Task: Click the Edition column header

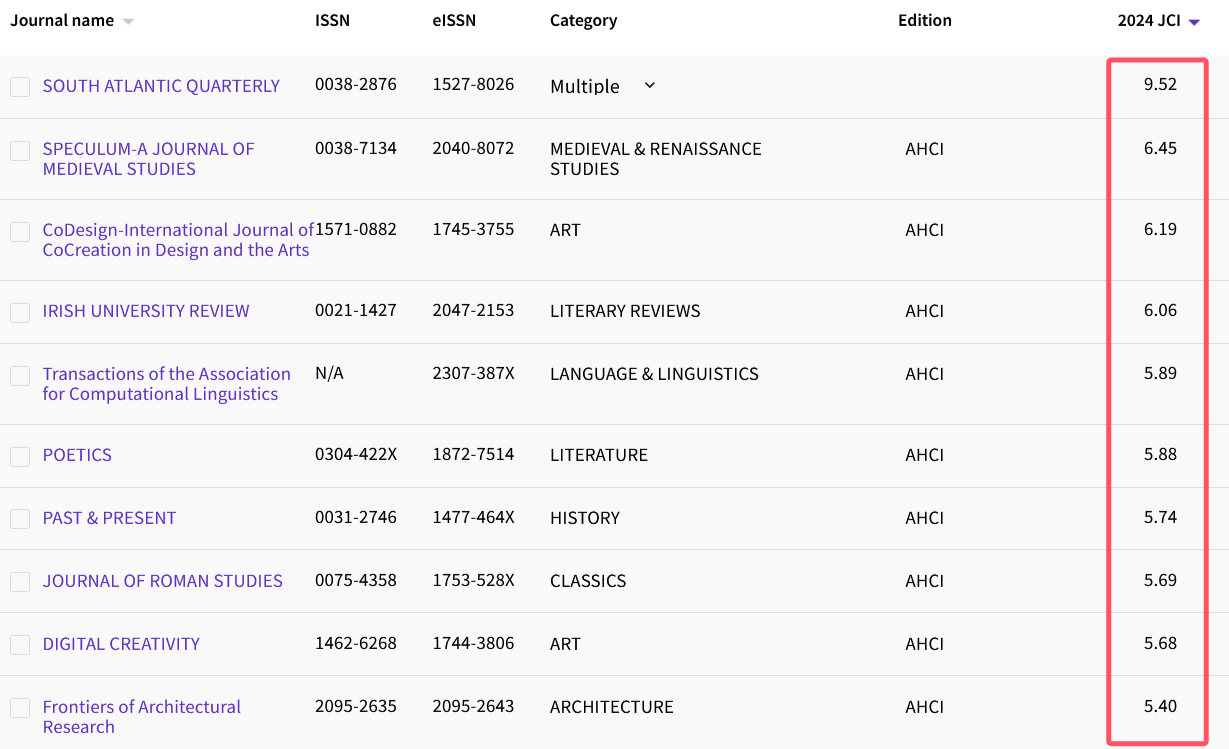Action: (x=924, y=20)
